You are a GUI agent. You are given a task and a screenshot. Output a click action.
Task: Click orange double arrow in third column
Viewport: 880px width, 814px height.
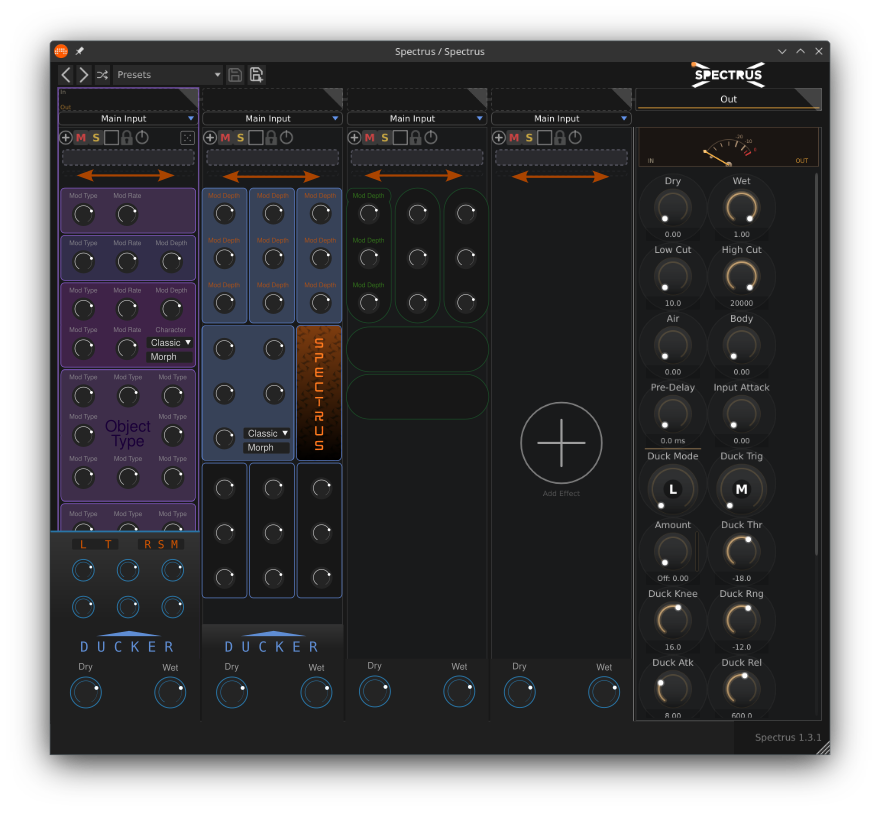(x=413, y=176)
